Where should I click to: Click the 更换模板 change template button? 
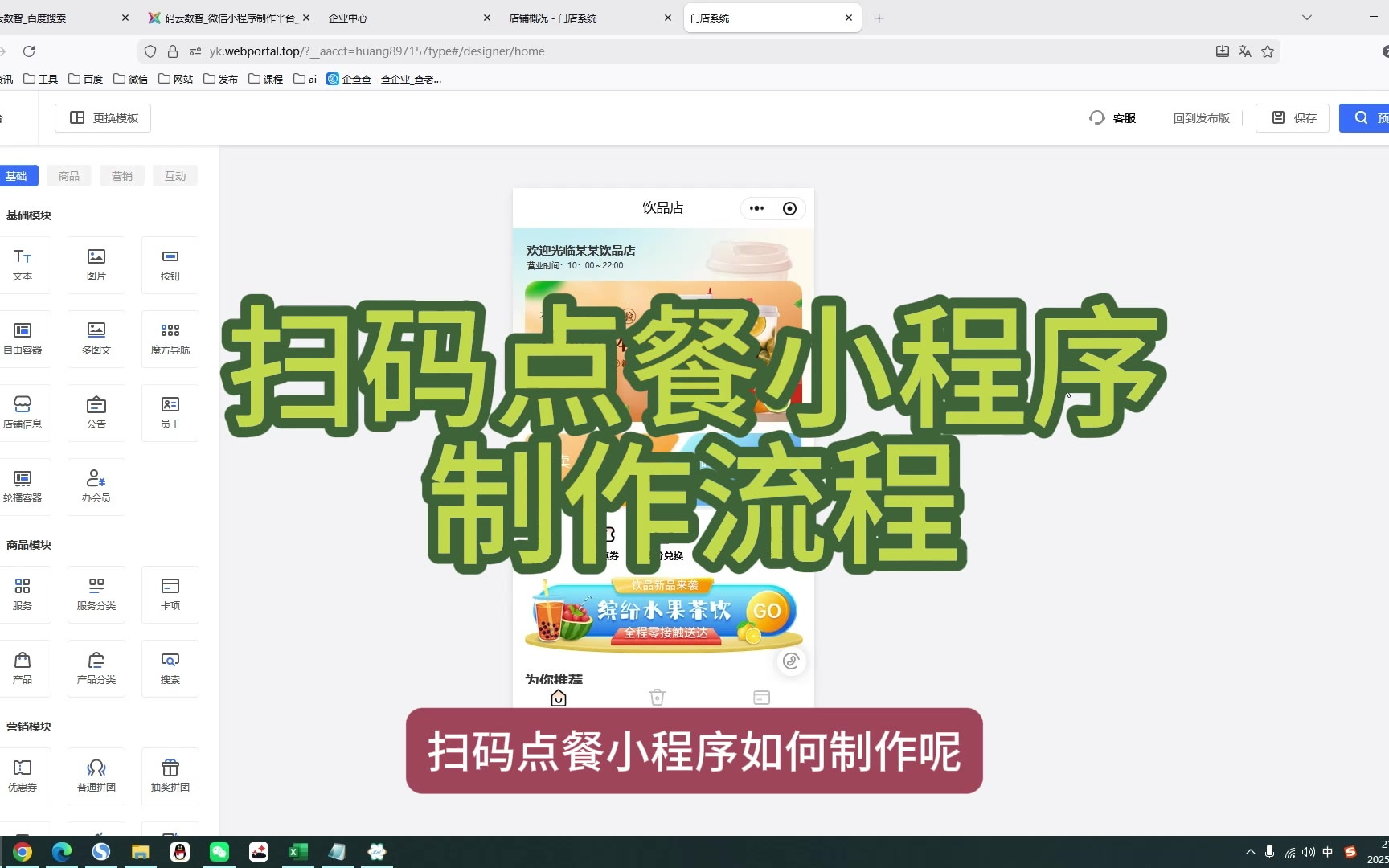(103, 118)
